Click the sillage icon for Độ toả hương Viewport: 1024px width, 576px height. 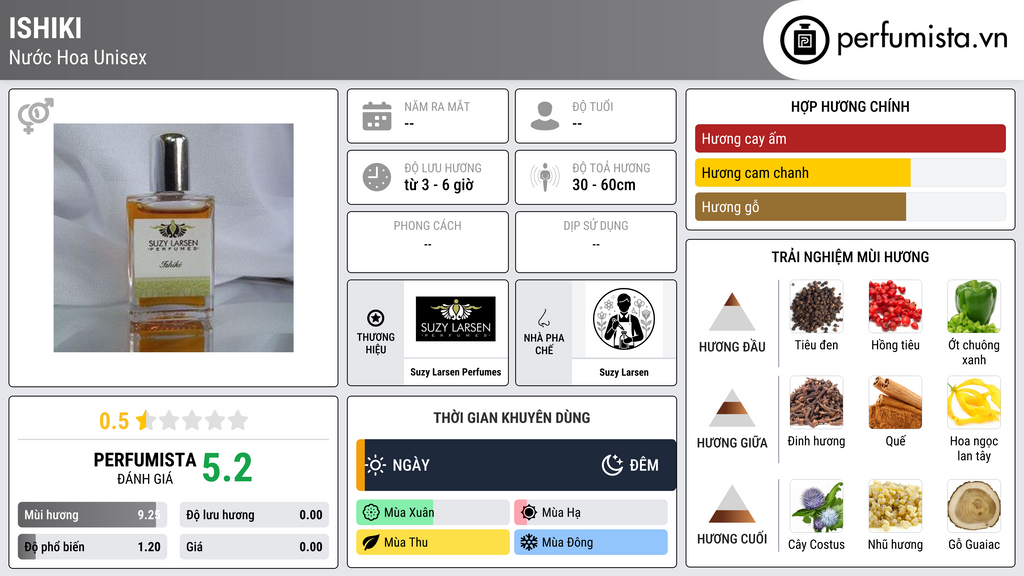(545, 177)
